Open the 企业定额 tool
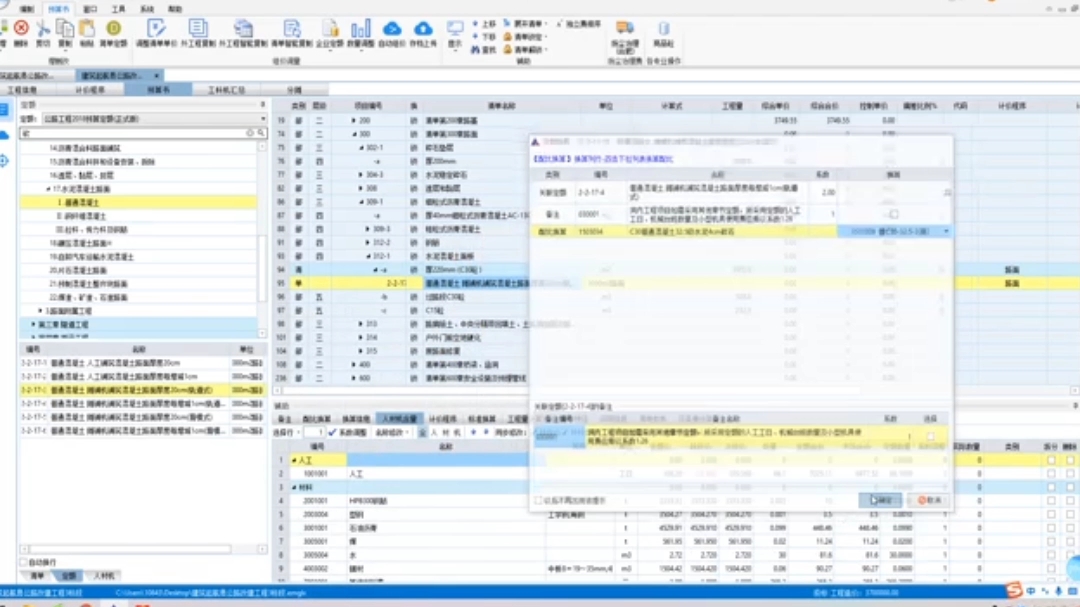This screenshot has height=607, width=1080. 330,32
